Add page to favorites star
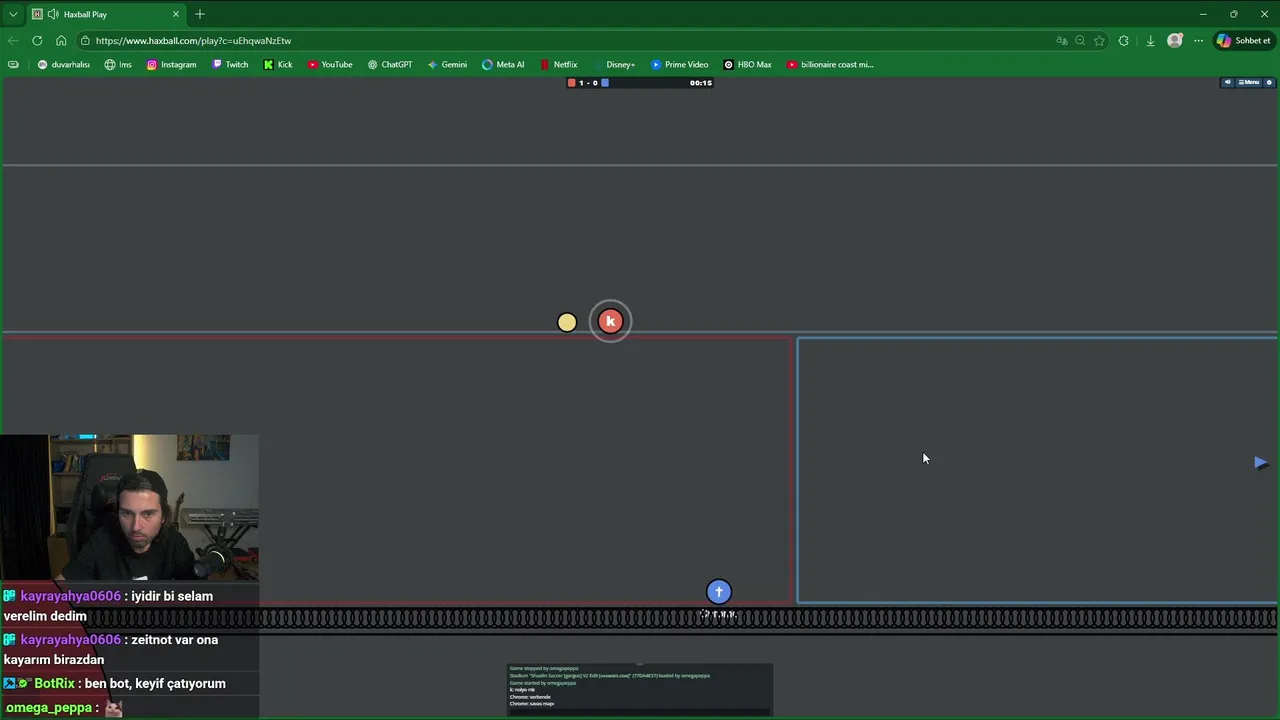Screen dimensions: 1280x720 [1099, 41]
